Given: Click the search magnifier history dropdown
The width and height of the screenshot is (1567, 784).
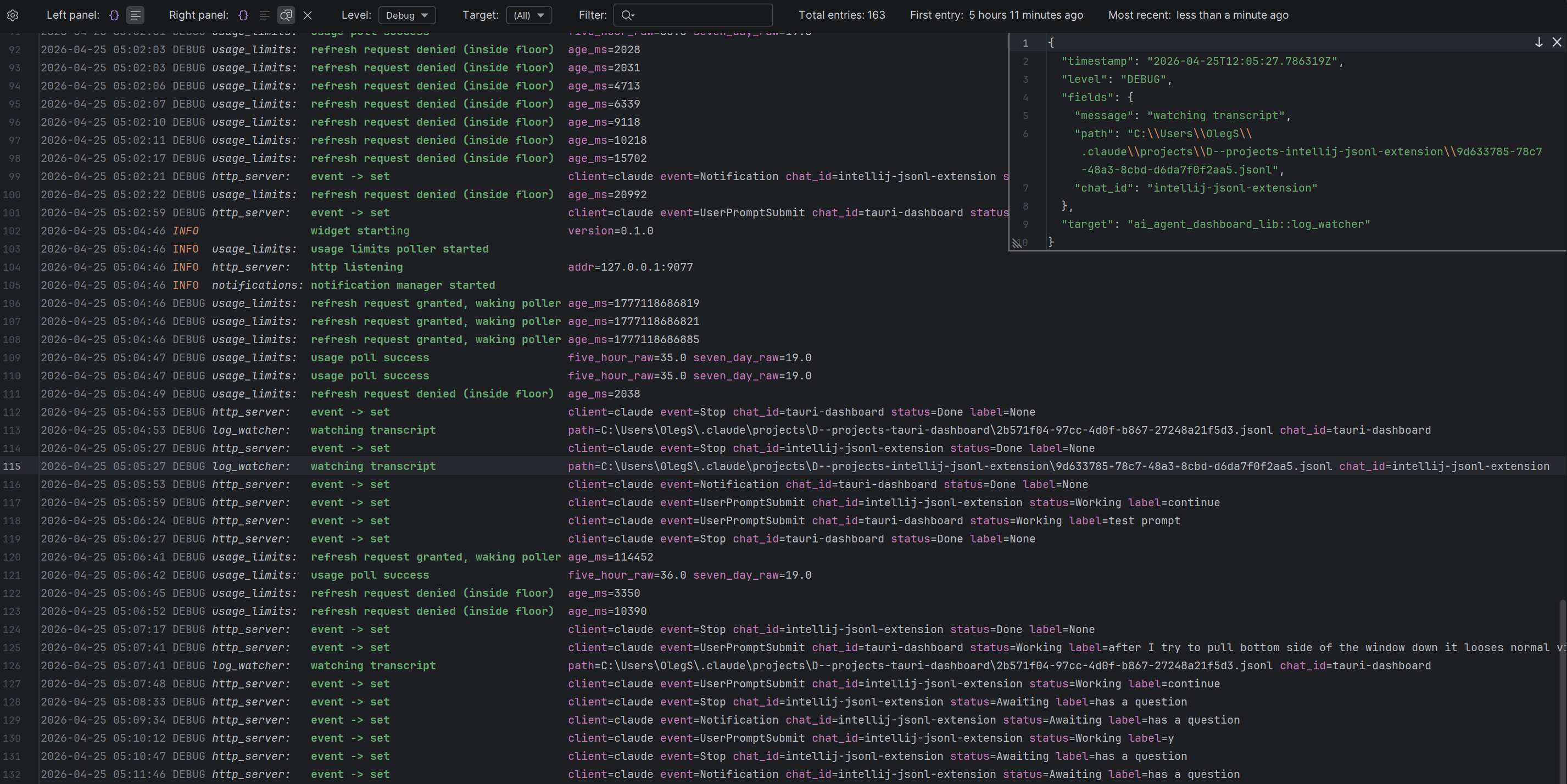Looking at the screenshot, I should (628, 15).
